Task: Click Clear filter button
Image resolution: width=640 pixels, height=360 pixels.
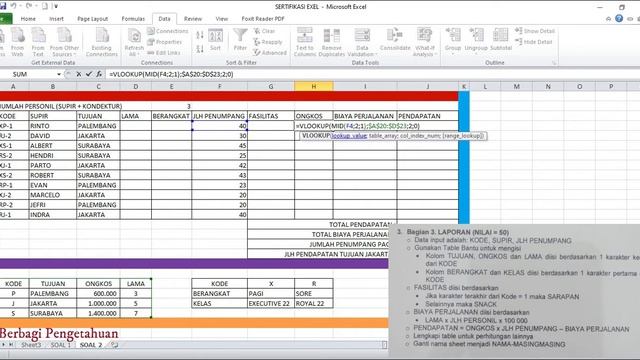Action: (264, 31)
